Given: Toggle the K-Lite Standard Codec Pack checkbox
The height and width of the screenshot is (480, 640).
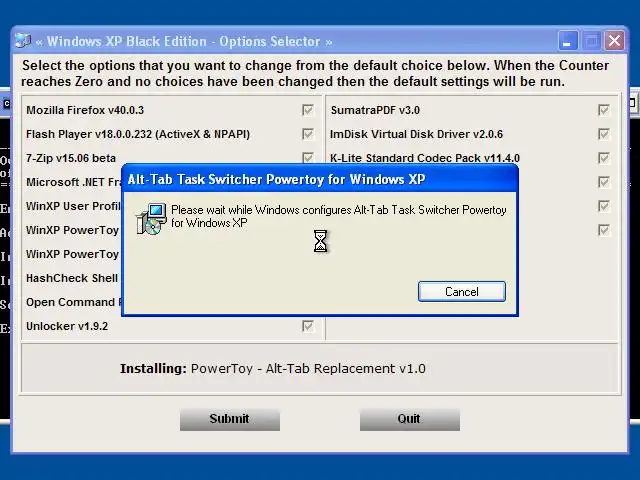Looking at the screenshot, I should pyautogui.click(x=604, y=158).
